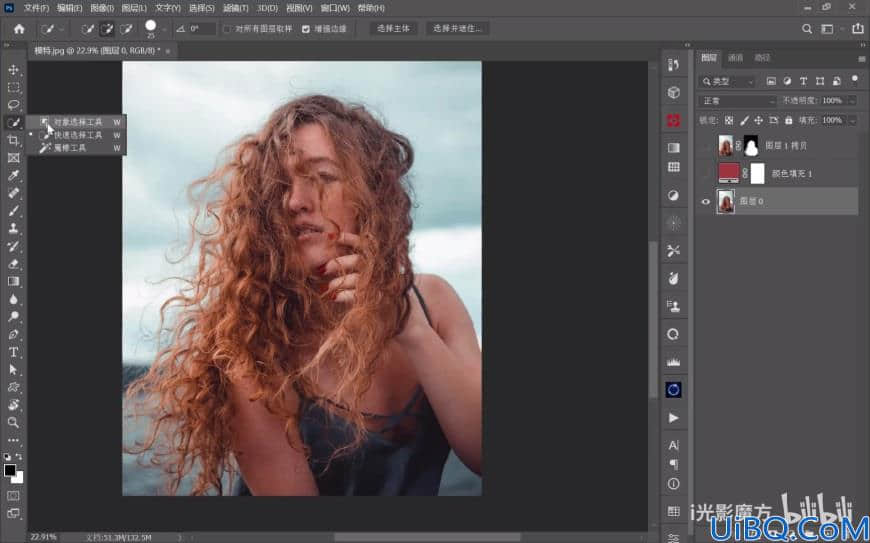Choose New selection mode icon
The height and width of the screenshot is (543, 870).
87,29
